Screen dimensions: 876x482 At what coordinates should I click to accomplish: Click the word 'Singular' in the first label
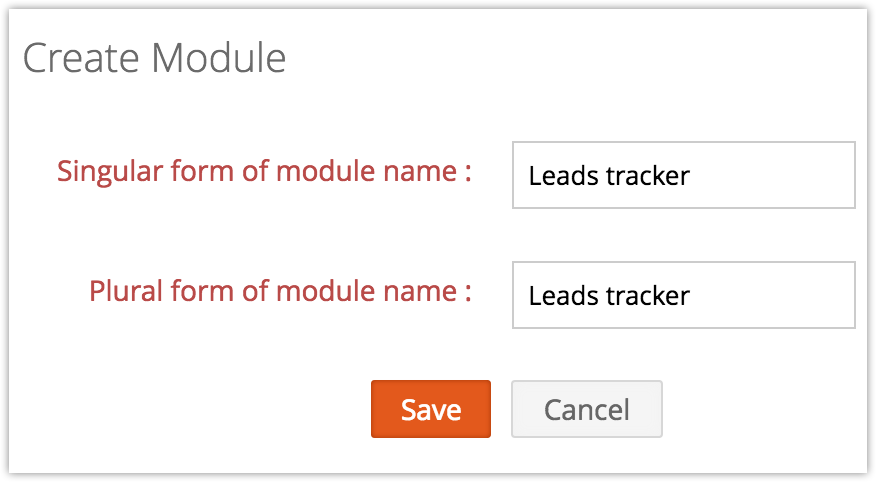pos(103,171)
